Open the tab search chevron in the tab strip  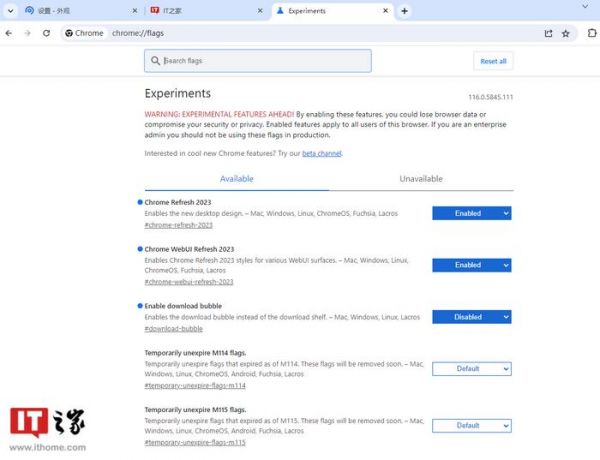[10, 11]
